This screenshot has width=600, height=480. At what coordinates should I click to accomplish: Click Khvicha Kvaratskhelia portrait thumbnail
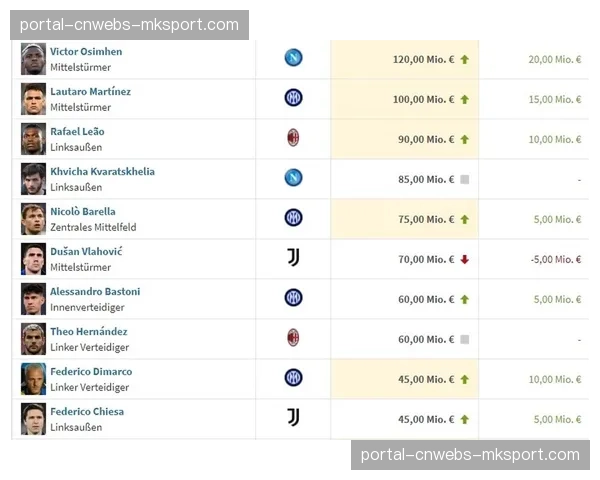(34, 179)
